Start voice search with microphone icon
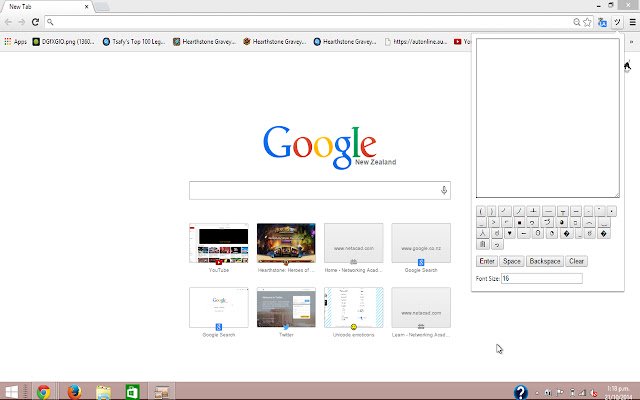Screen dimensions: 640x400 point(444,190)
